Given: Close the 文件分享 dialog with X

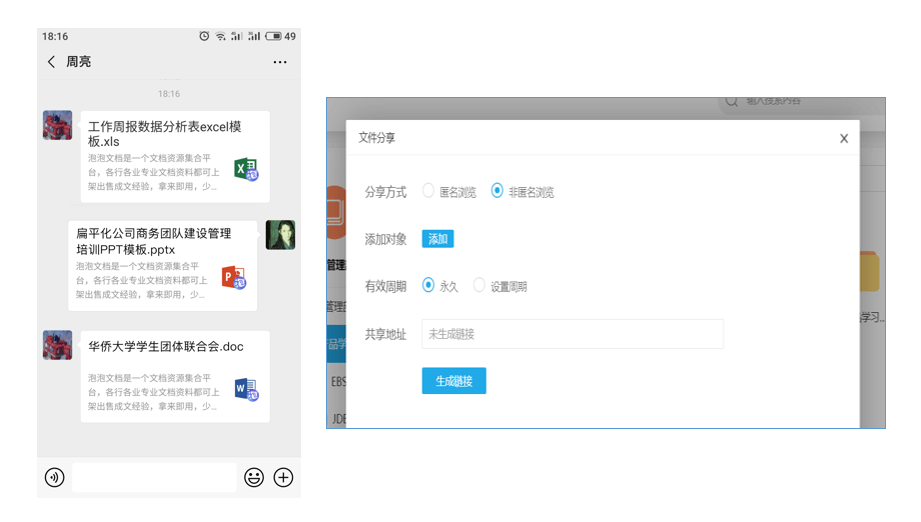Looking at the screenshot, I should coord(844,139).
